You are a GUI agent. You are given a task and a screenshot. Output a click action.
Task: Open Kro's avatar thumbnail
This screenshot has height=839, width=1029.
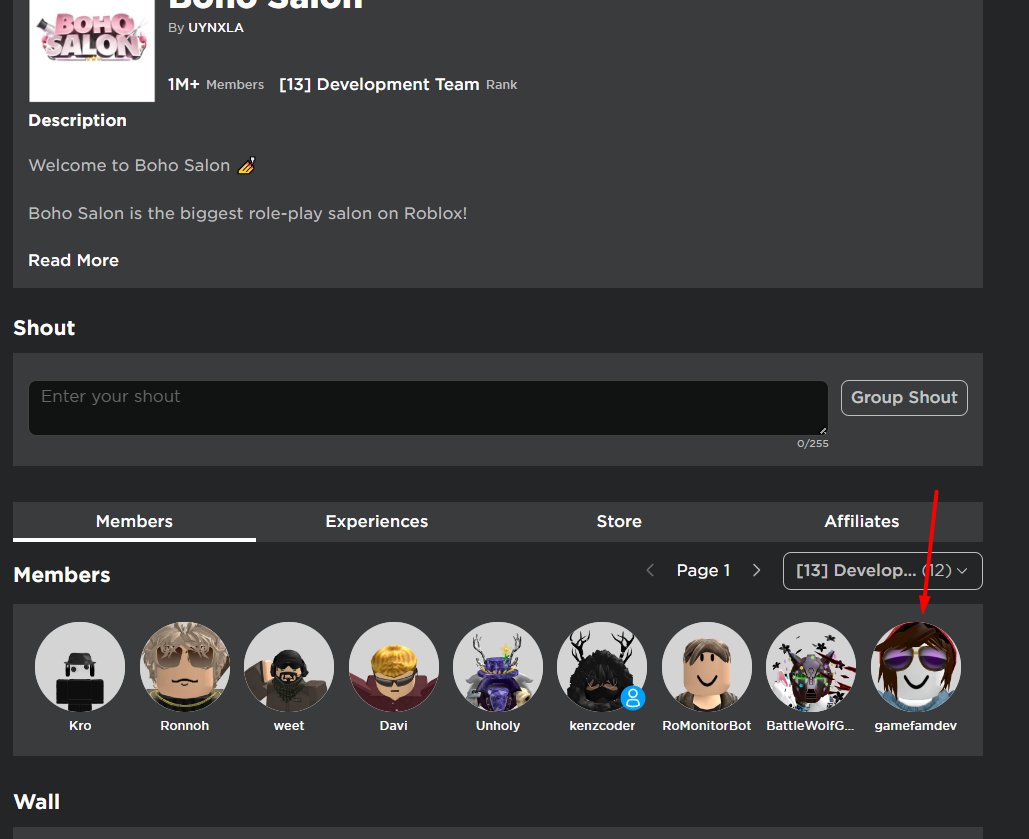coord(80,667)
